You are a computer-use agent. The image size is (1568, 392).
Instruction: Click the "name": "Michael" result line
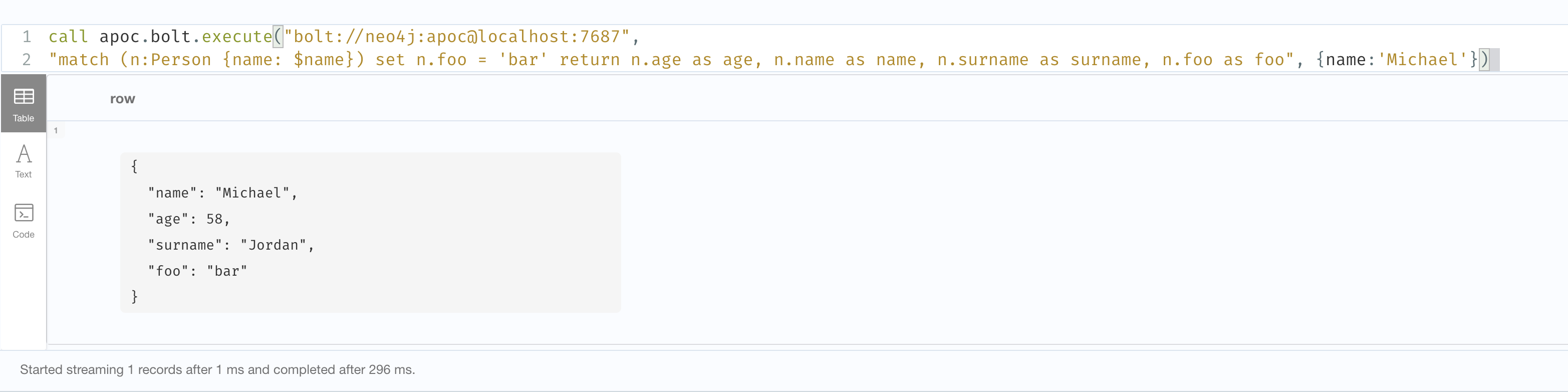pos(222,193)
